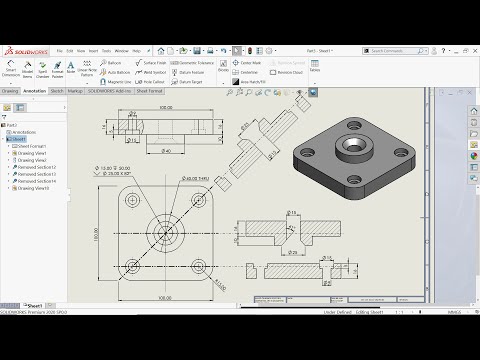Open the Tools menu

(x=106, y=51)
